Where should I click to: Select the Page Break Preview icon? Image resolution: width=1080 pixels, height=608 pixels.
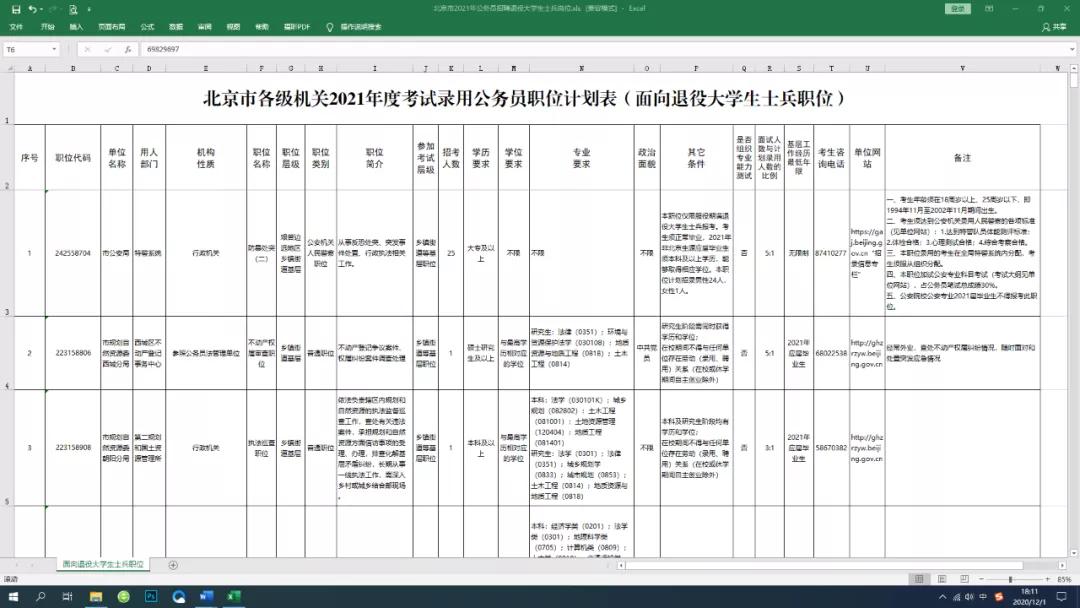point(965,578)
